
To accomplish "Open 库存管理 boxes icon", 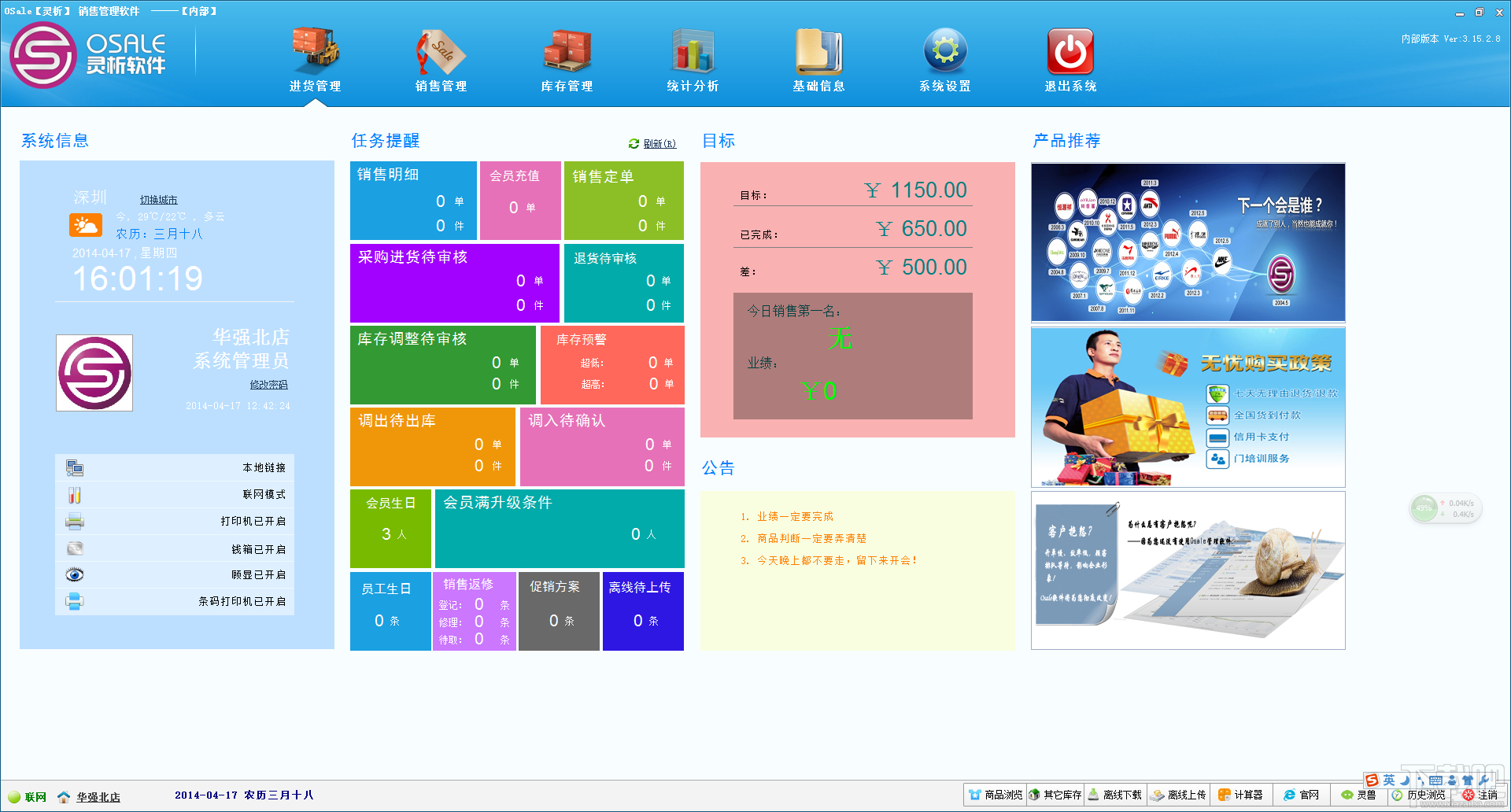I will coord(567,50).
